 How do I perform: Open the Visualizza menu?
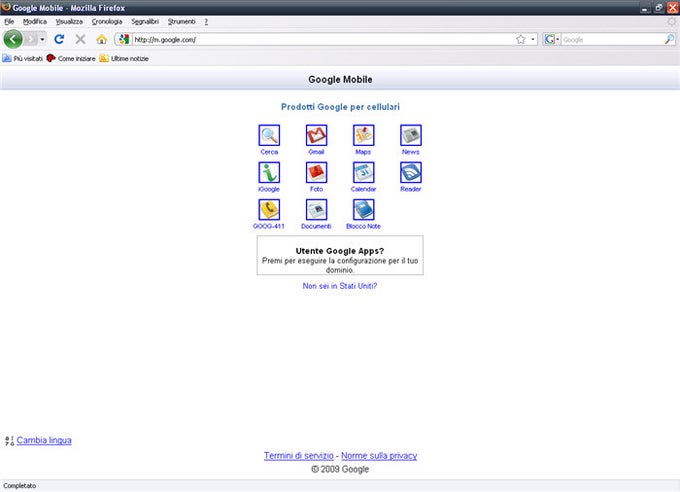coord(69,22)
